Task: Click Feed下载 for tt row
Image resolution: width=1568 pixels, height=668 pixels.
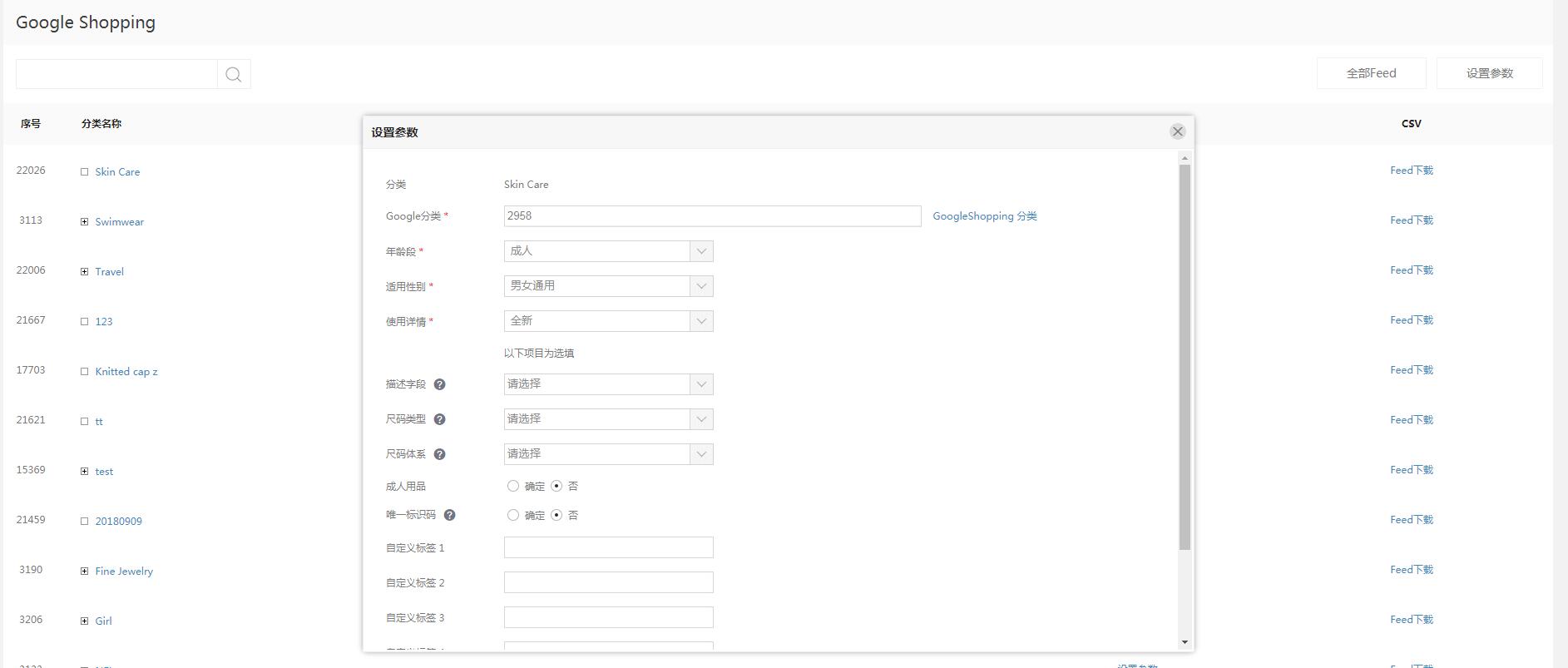Action: (x=1412, y=420)
